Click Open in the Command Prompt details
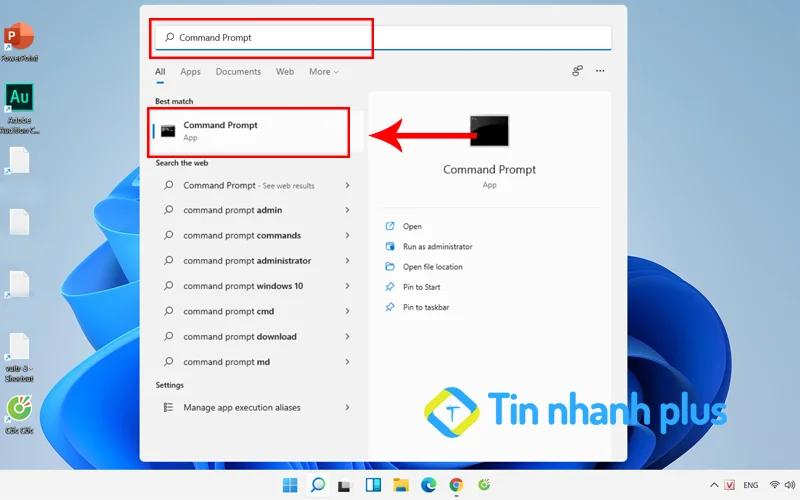800x500 pixels. [412, 227]
